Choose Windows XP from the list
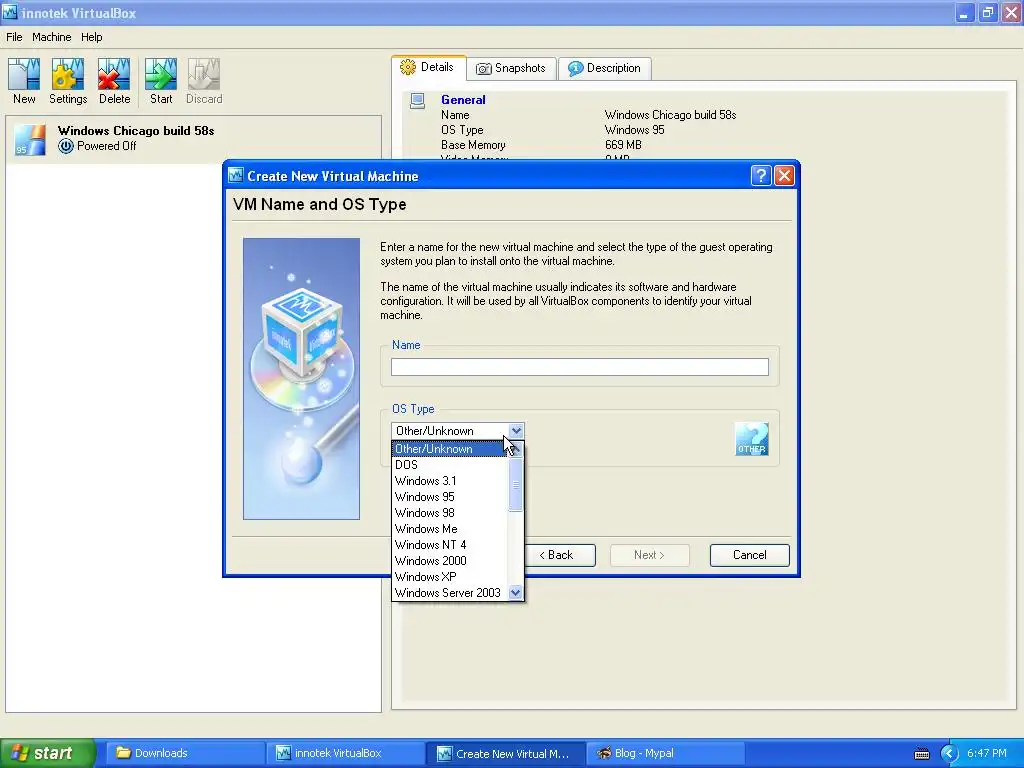 pyautogui.click(x=449, y=577)
